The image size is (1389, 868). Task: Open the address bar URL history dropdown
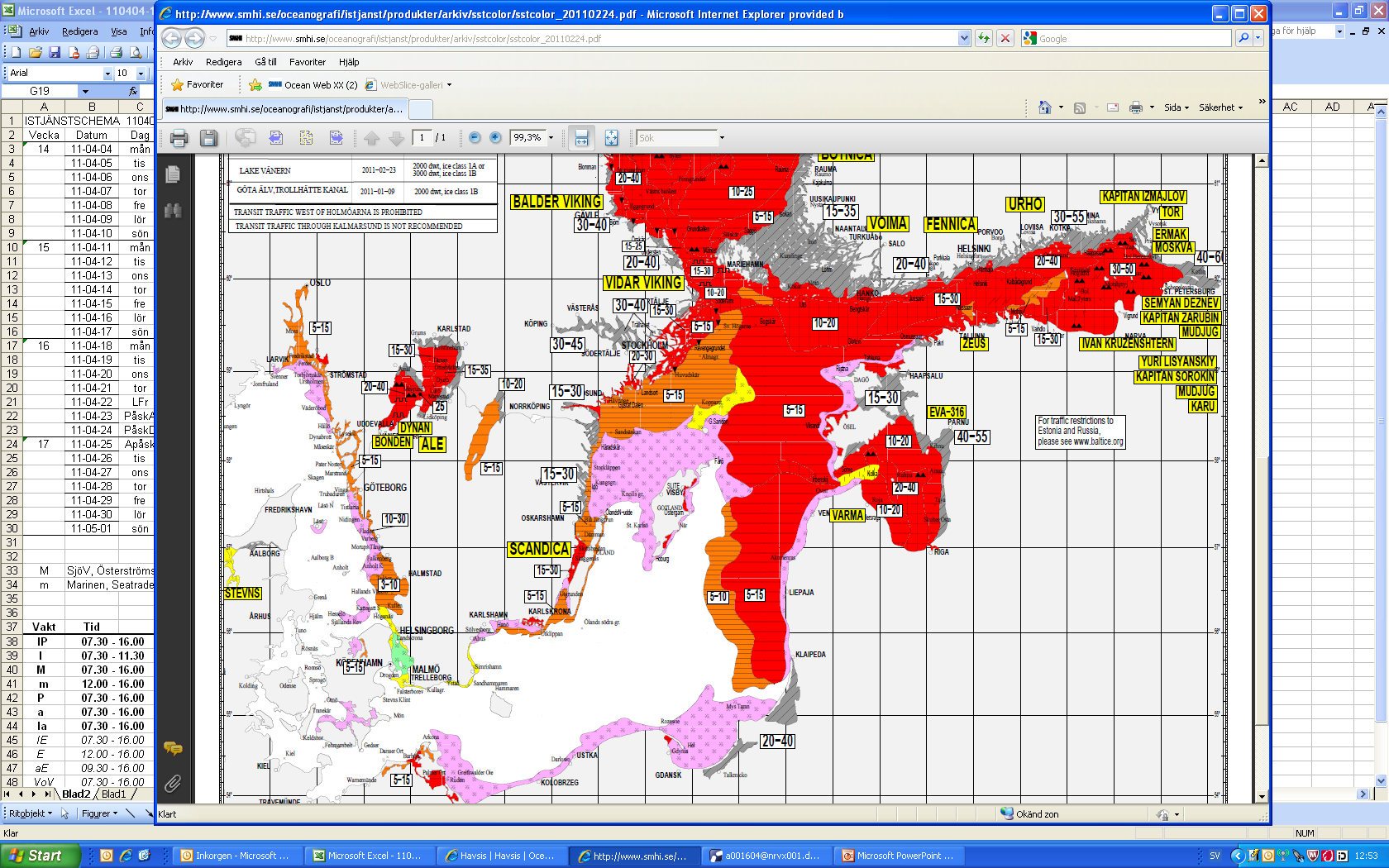click(x=964, y=38)
